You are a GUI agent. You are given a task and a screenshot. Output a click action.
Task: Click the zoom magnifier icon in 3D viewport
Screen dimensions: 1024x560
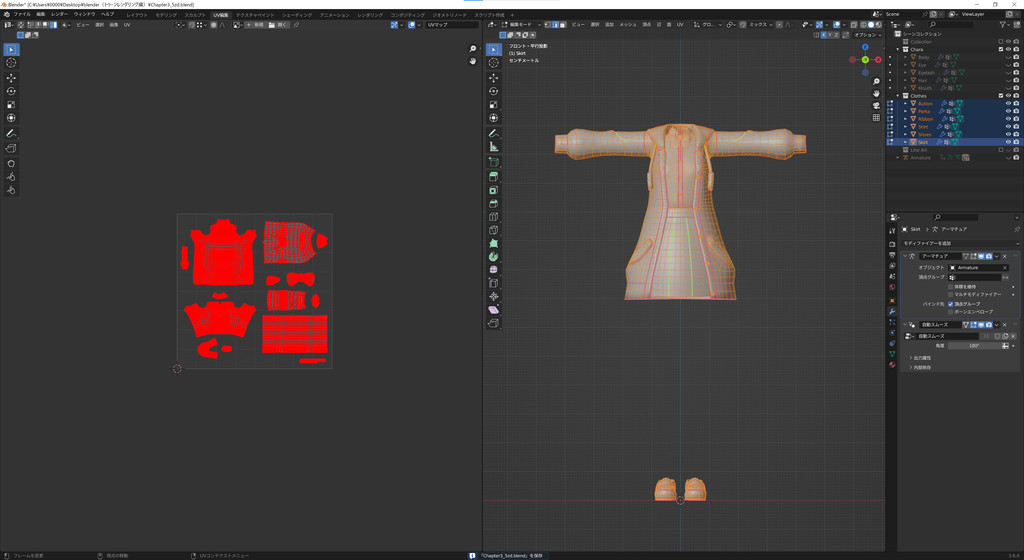tap(876, 82)
